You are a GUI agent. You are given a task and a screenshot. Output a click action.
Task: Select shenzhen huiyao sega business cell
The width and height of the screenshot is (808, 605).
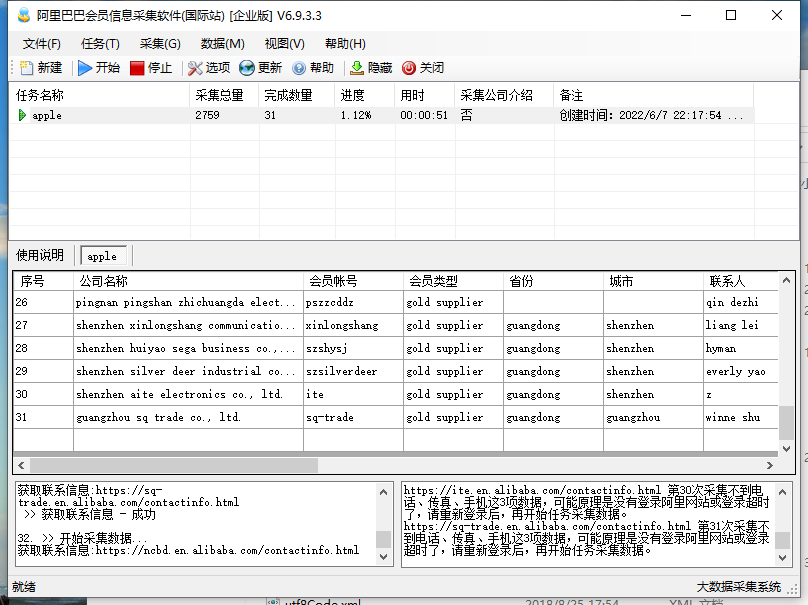188,348
